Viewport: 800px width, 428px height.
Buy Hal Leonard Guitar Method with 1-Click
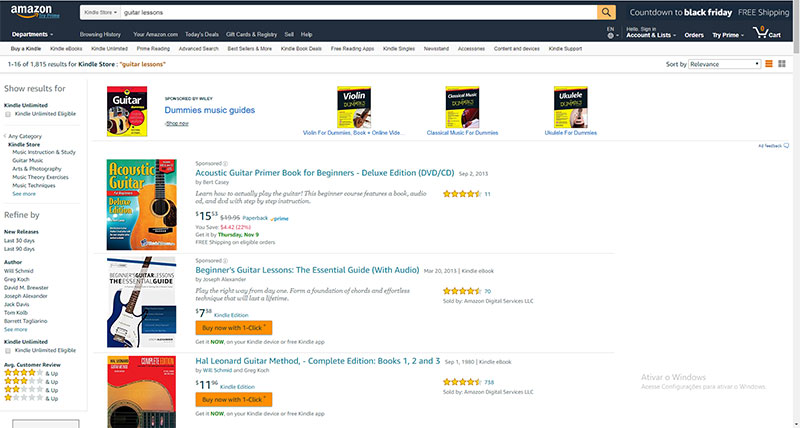point(234,399)
